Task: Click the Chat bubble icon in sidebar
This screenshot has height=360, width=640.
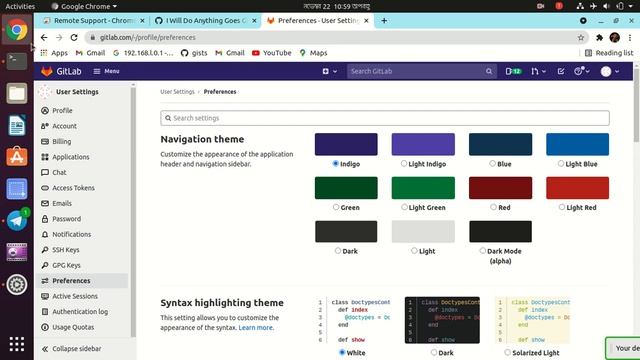Action: tap(45, 173)
